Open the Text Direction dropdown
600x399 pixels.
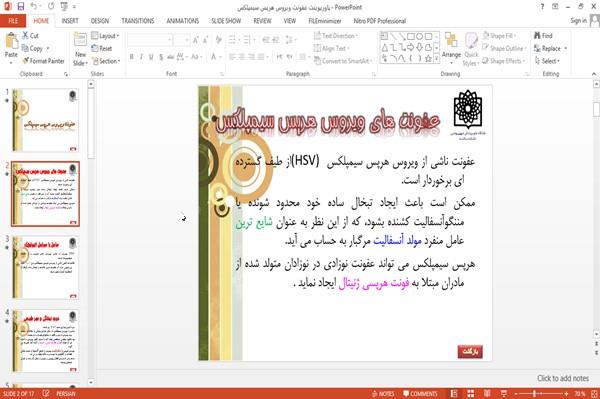[x=336, y=36]
